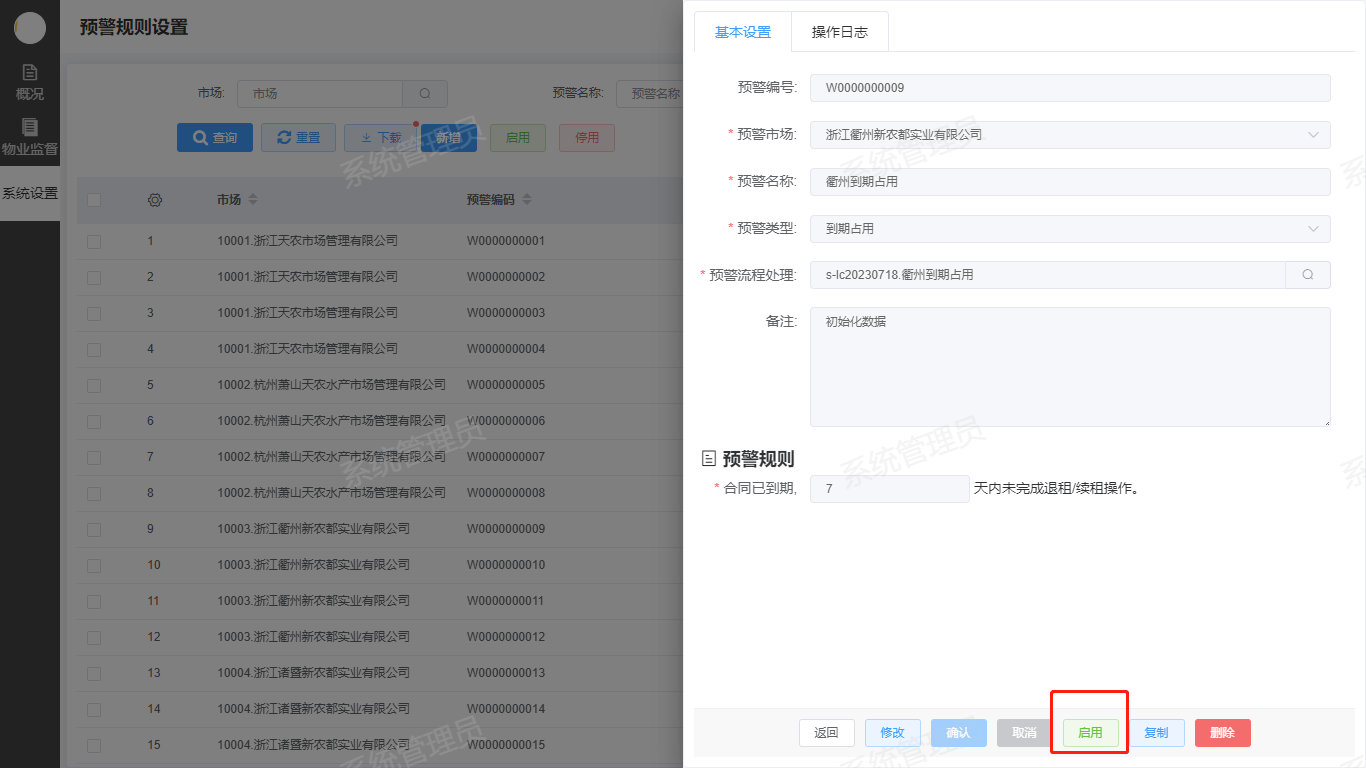
Task: Click the blue 查询 button
Action: pyautogui.click(x=215, y=138)
